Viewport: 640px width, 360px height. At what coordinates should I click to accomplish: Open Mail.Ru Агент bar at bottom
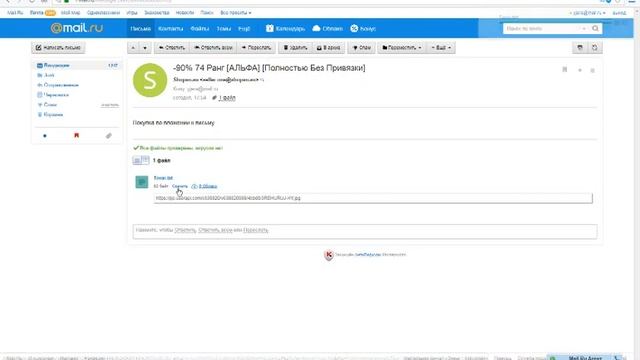click(x=585, y=357)
